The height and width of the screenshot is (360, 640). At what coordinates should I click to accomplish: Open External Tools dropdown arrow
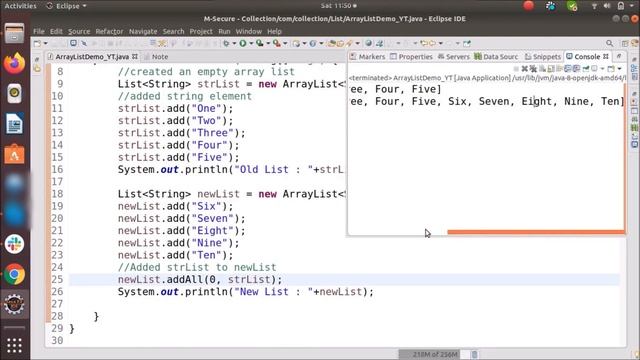coord(285,43)
